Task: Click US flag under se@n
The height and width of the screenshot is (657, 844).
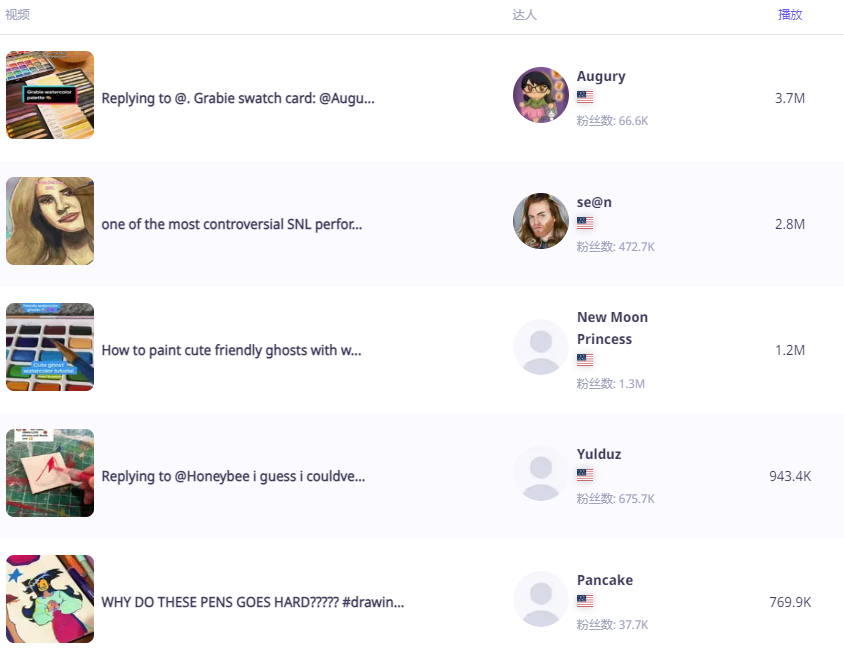Action: (585, 223)
